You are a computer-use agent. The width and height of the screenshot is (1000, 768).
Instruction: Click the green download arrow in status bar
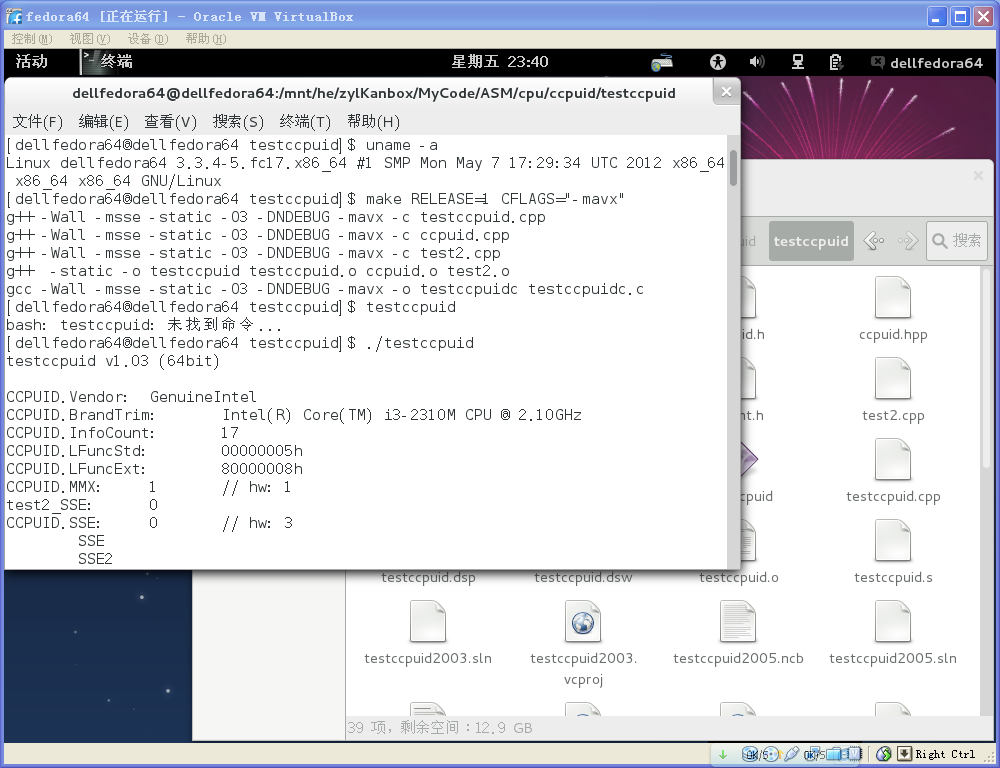click(x=723, y=755)
